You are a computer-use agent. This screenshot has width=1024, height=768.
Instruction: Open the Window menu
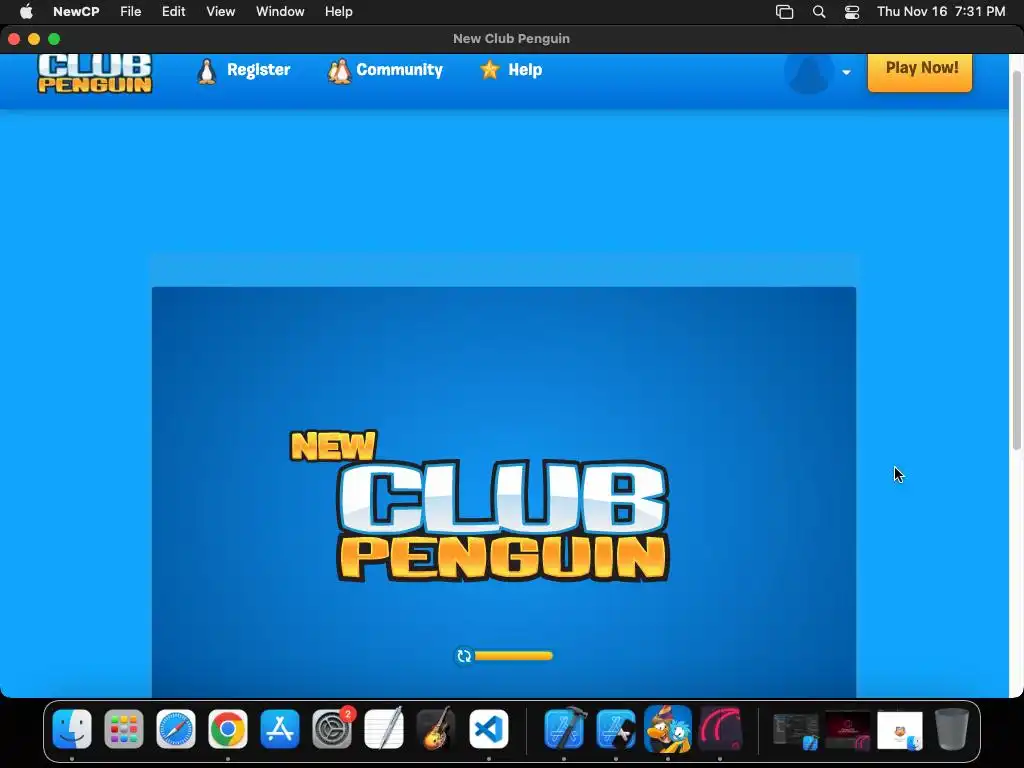(x=280, y=12)
